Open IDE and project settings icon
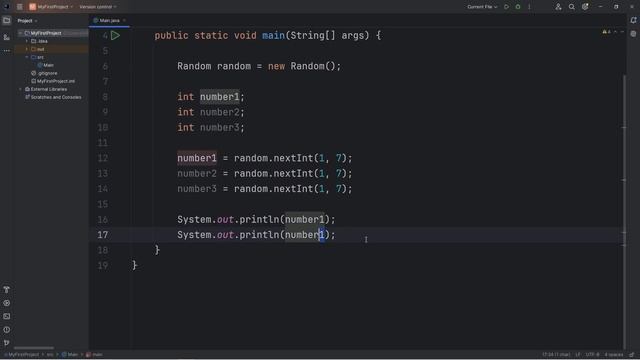640x360 pixels. click(585, 7)
